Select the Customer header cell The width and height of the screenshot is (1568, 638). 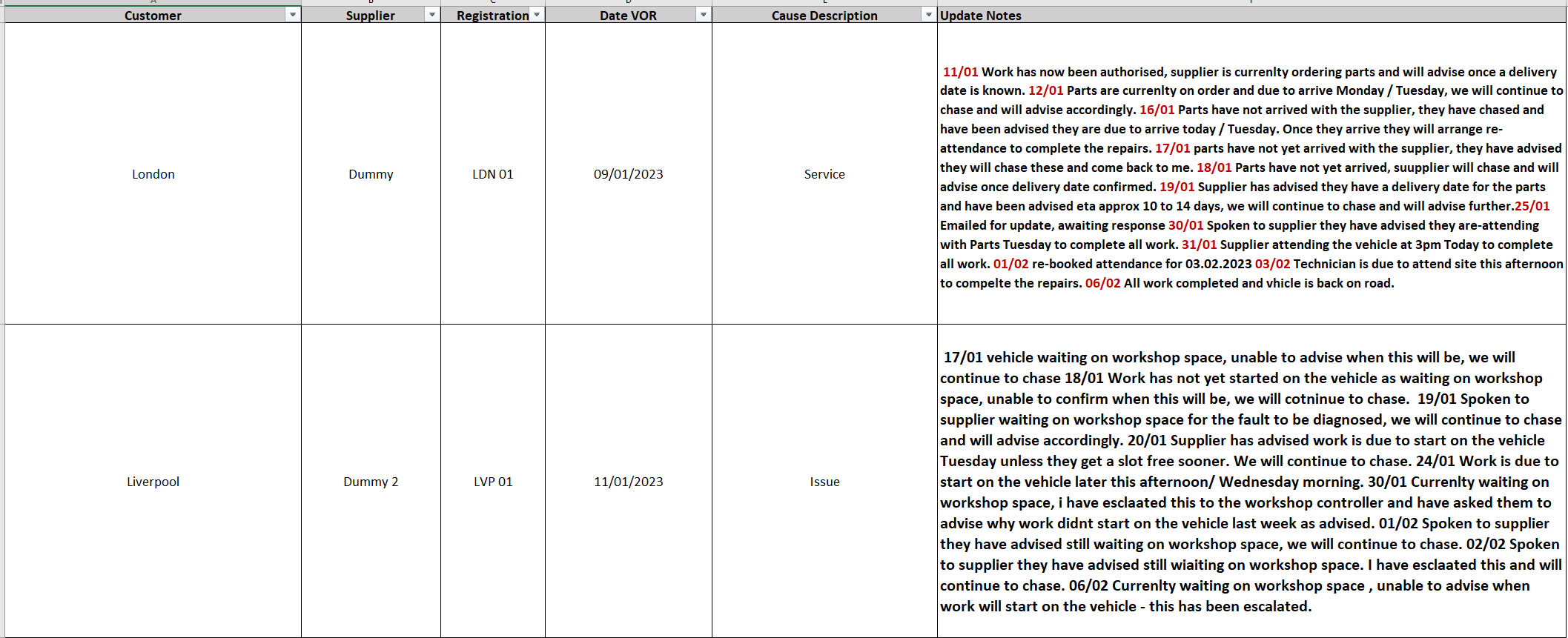(x=153, y=15)
